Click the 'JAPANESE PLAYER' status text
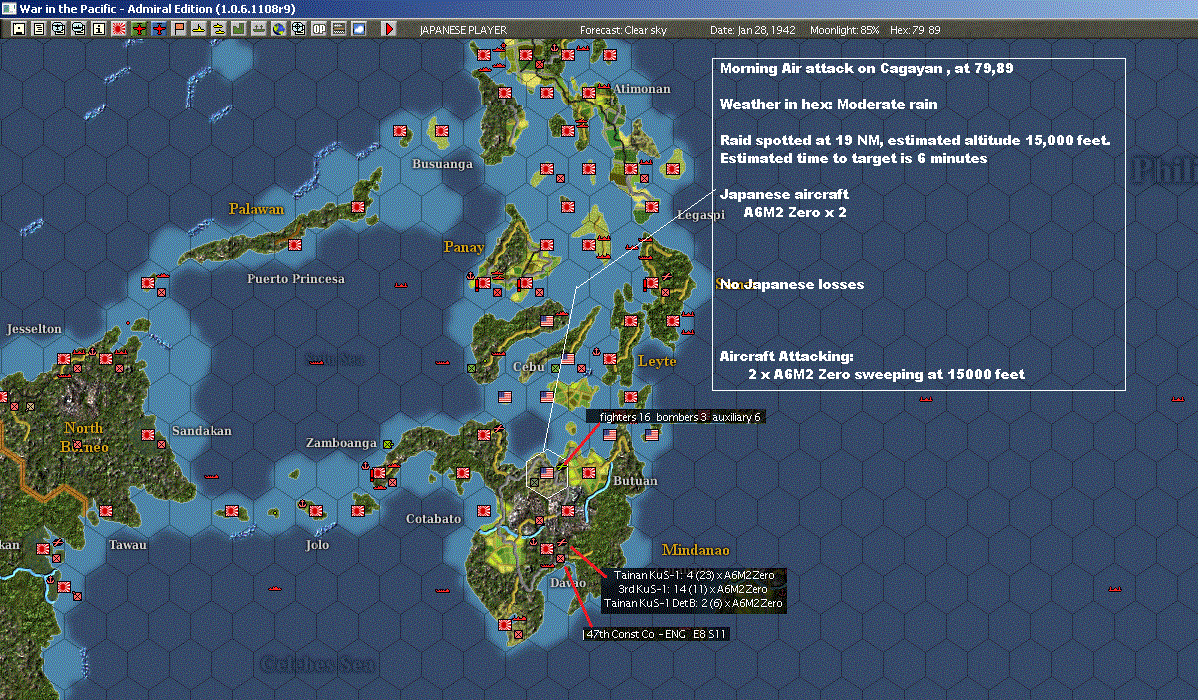Image resolution: width=1198 pixels, height=700 pixels. [x=463, y=30]
